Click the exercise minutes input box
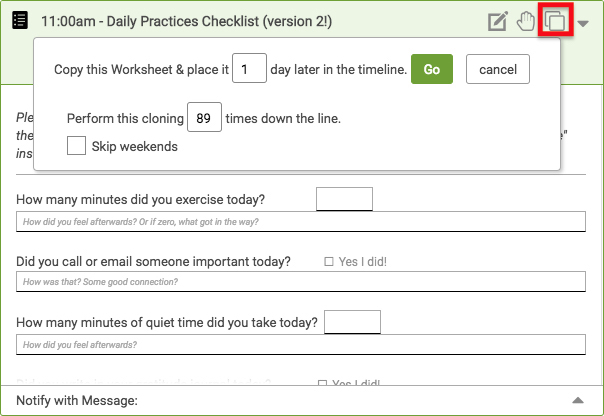This screenshot has height=416, width=604. [x=344, y=199]
